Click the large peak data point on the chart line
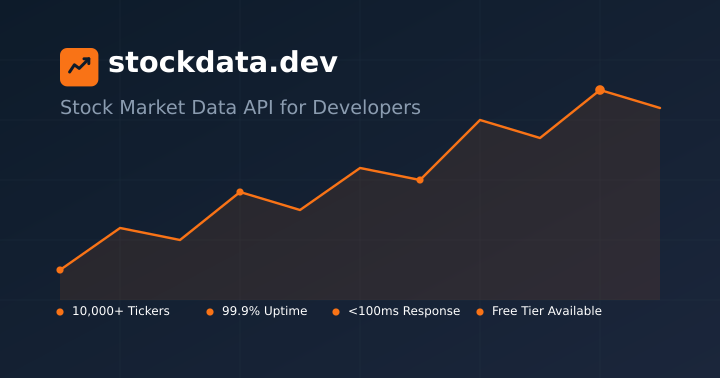Image resolution: width=720 pixels, height=378 pixels. pyautogui.click(x=600, y=90)
